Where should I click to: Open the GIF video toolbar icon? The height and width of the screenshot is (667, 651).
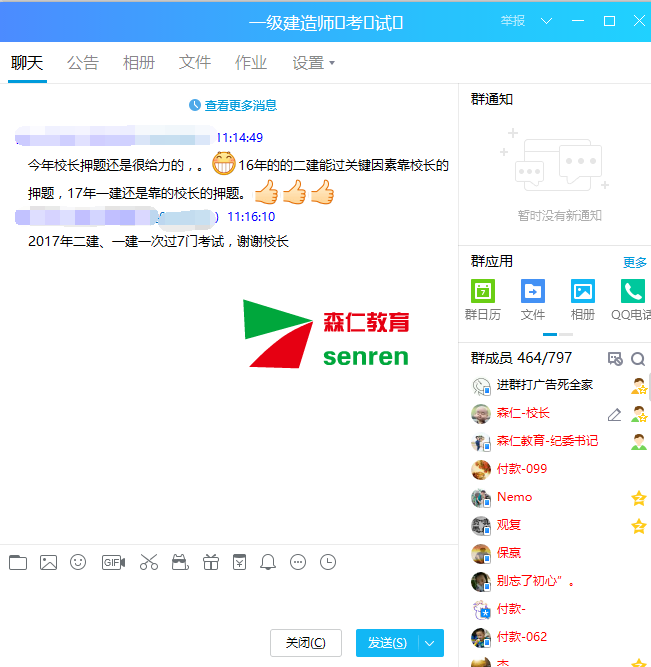click(114, 562)
